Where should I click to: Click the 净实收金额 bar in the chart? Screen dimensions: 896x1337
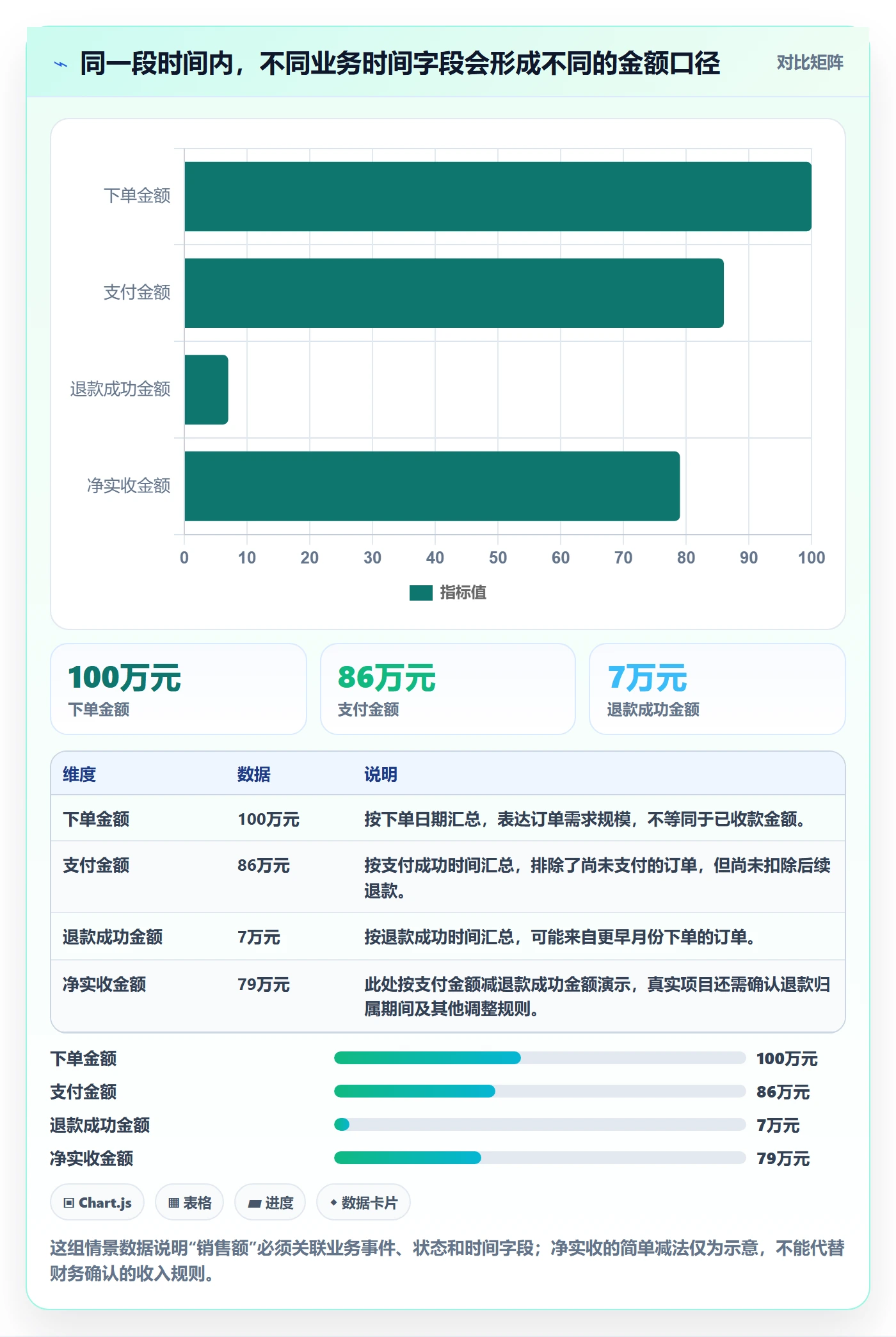(x=432, y=486)
